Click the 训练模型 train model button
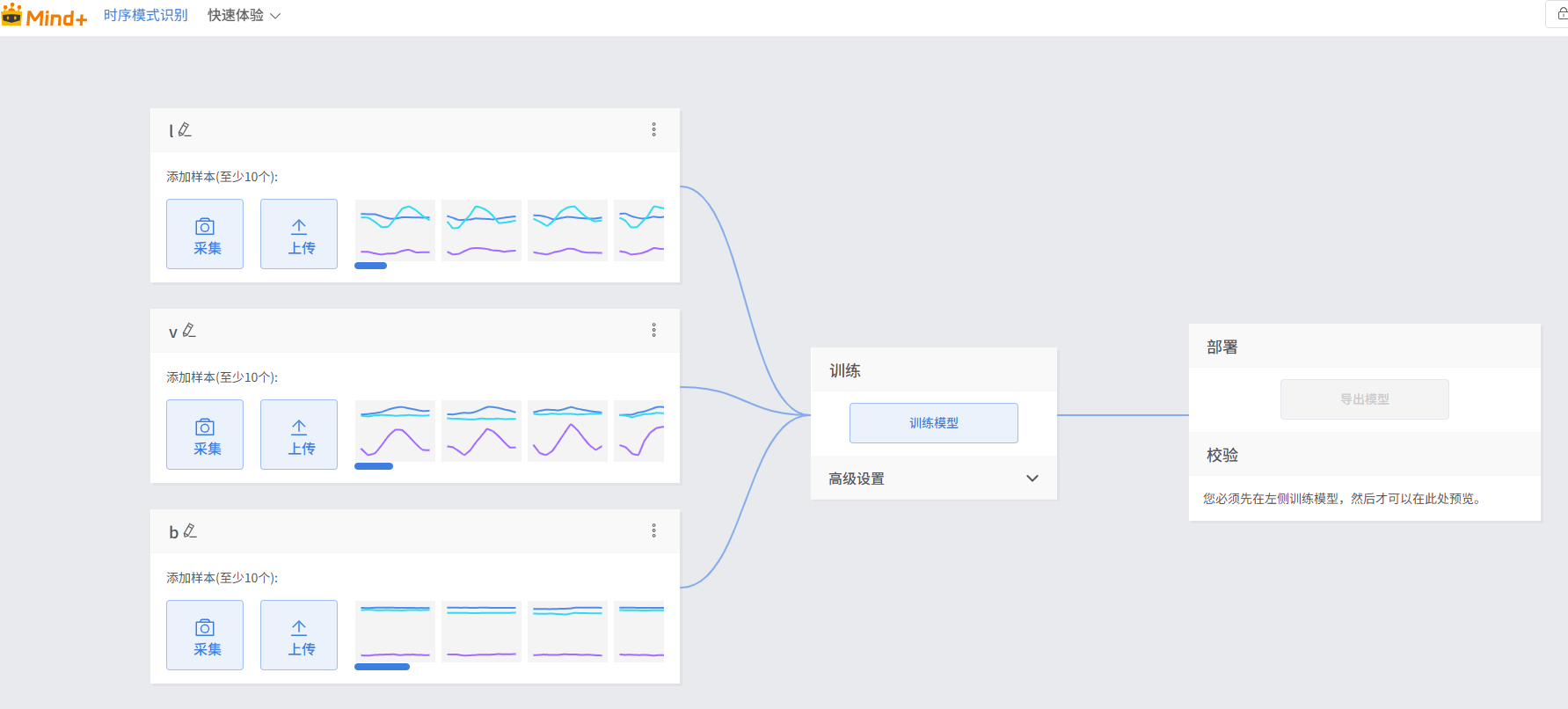This screenshot has width=1568, height=709. coord(933,423)
